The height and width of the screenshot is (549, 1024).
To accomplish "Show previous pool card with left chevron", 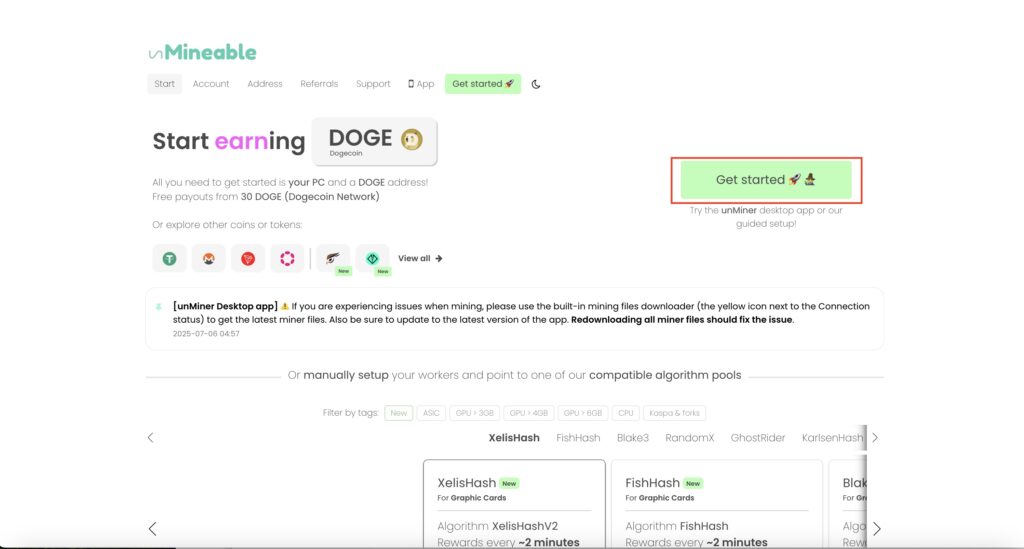I will (152, 529).
